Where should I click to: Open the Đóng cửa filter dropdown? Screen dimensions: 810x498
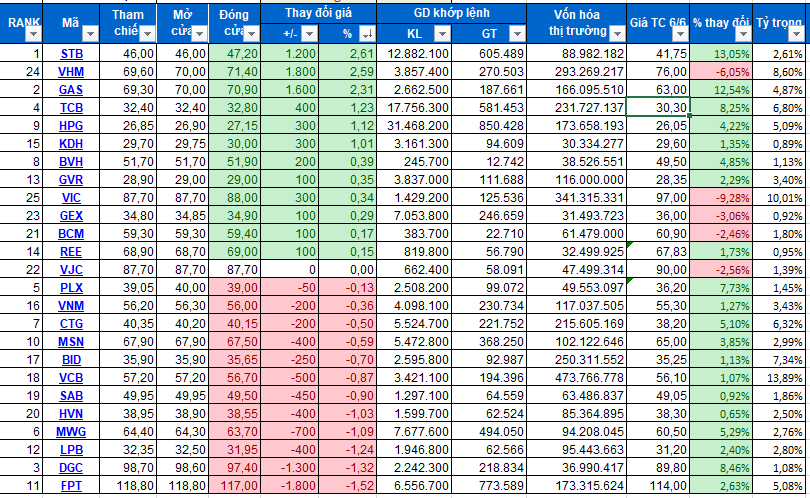[x=251, y=34]
